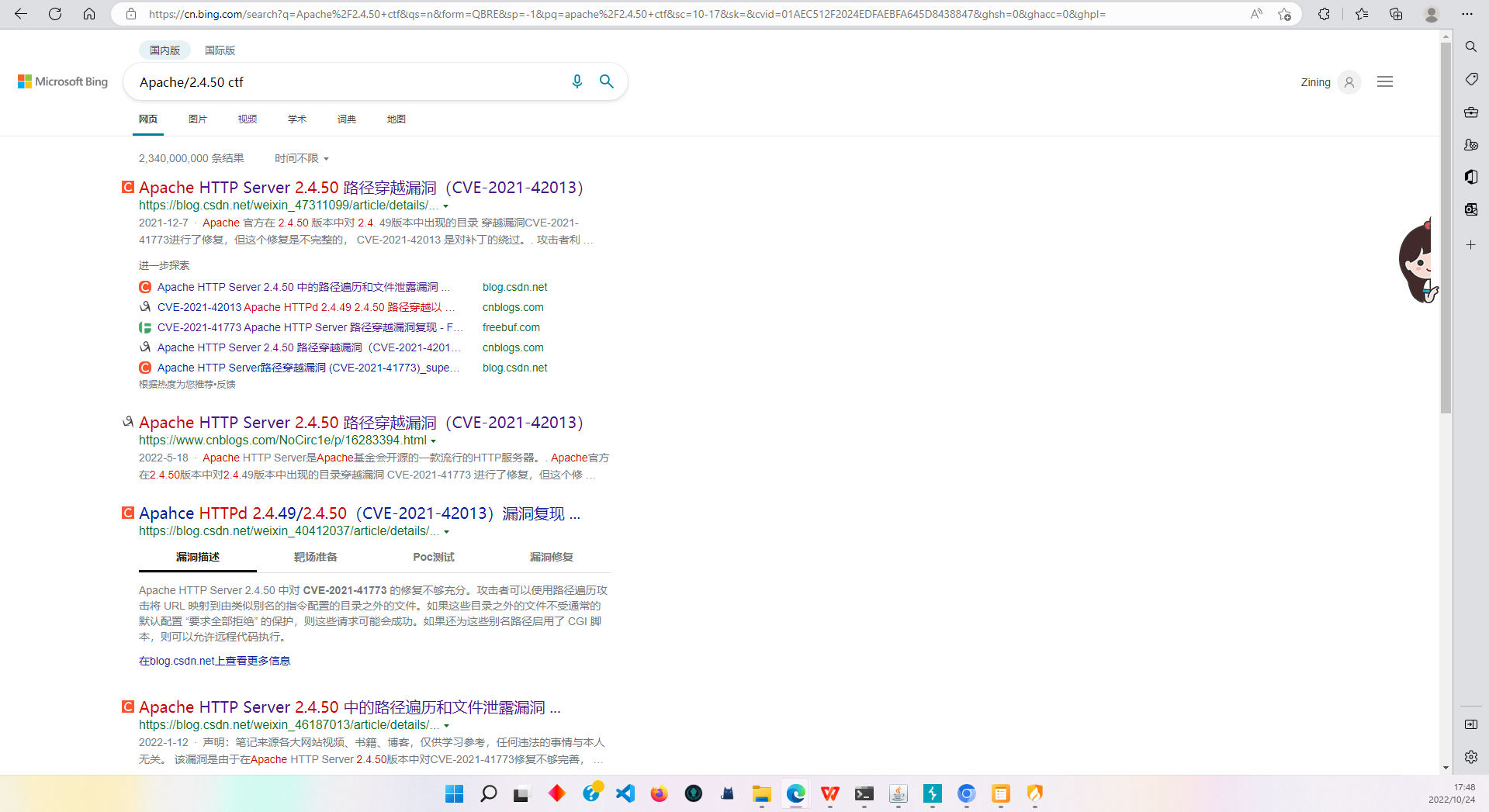This screenshot has height=812, width=1489.
Task: Switch to 靶场准备 tab in result
Action: coord(316,557)
